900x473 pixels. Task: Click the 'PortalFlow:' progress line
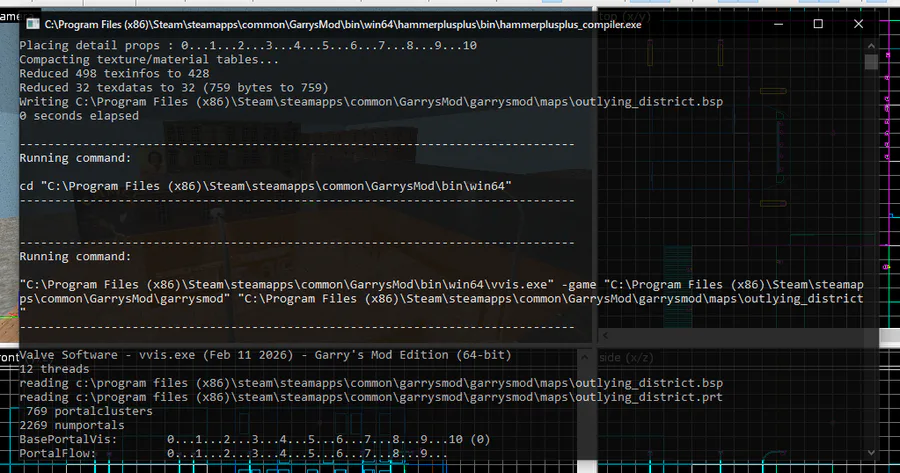click(234, 453)
